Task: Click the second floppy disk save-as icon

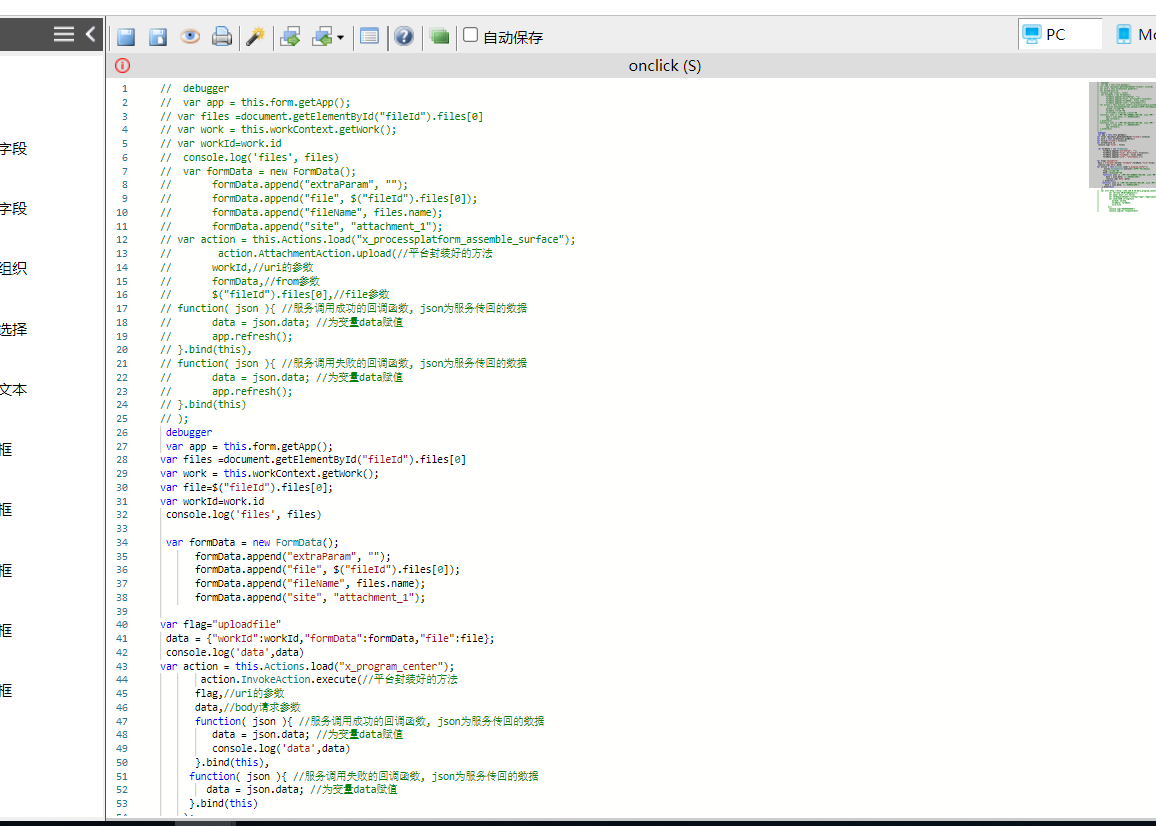Action: [158, 37]
